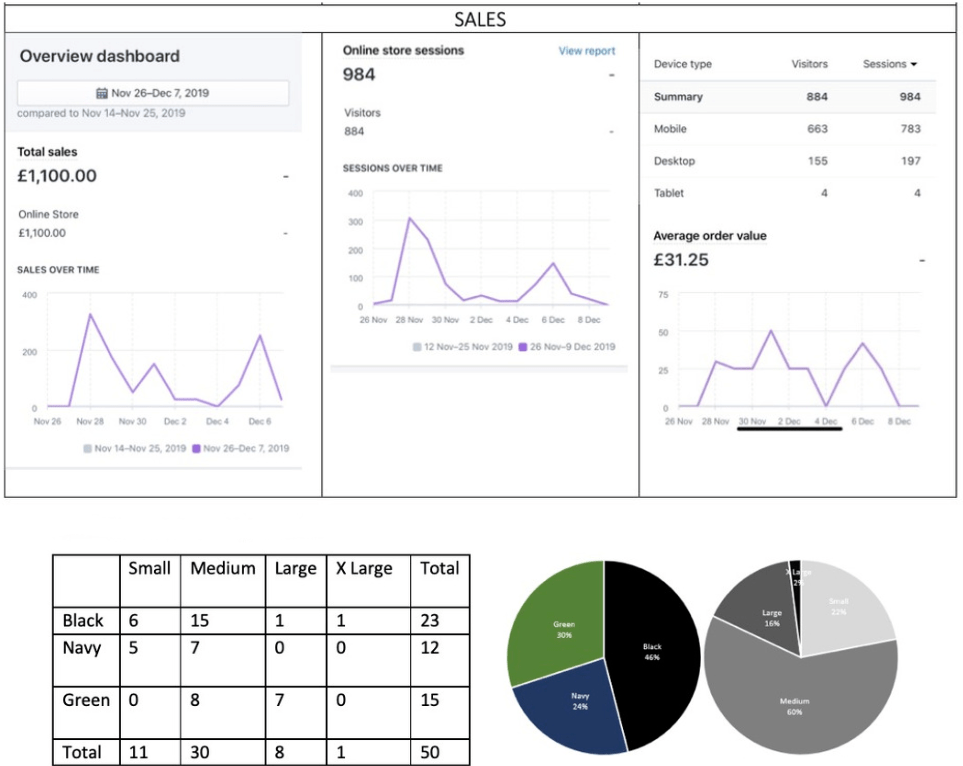Screen dimensions: 963x766
Task: Open the View report link
Action: click(x=587, y=51)
